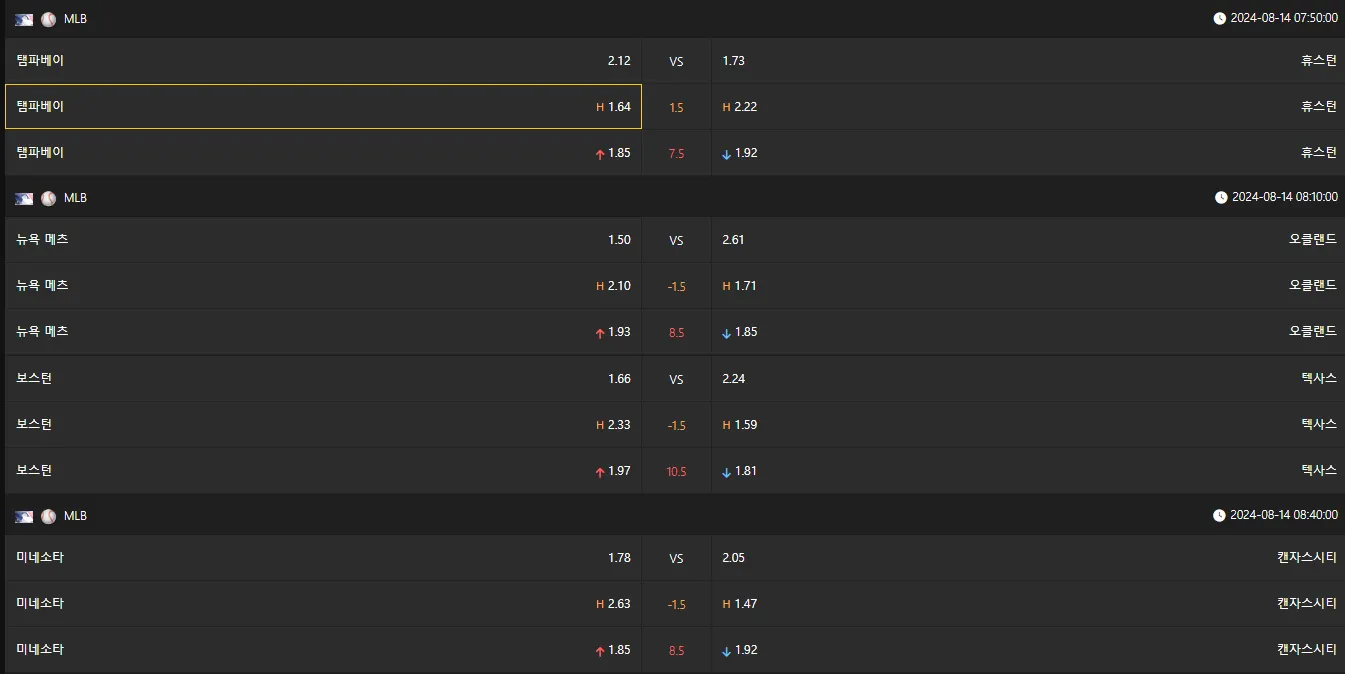Viewport: 1345px width, 674px height.
Task: Select 미네소타 over 8.5 odds 1.85
Action: tap(323, 650)
